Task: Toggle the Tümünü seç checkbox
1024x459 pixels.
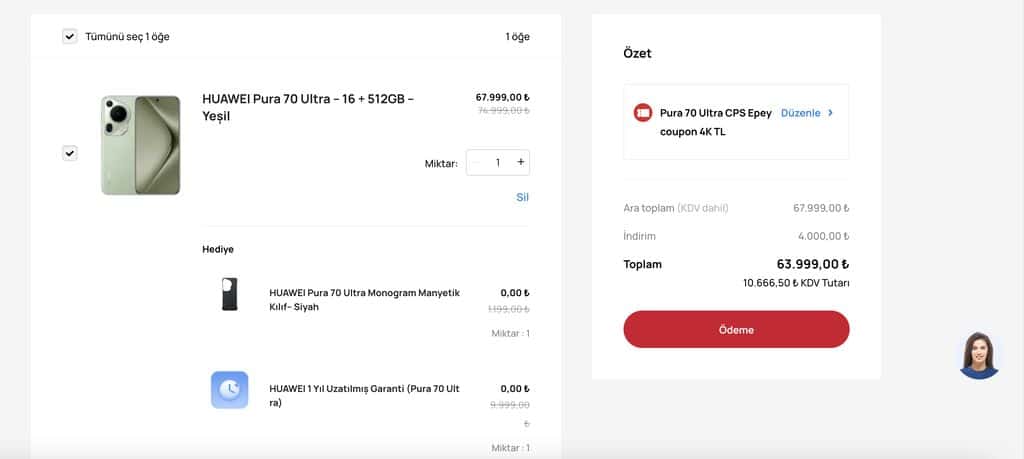Action: [70, 37]
